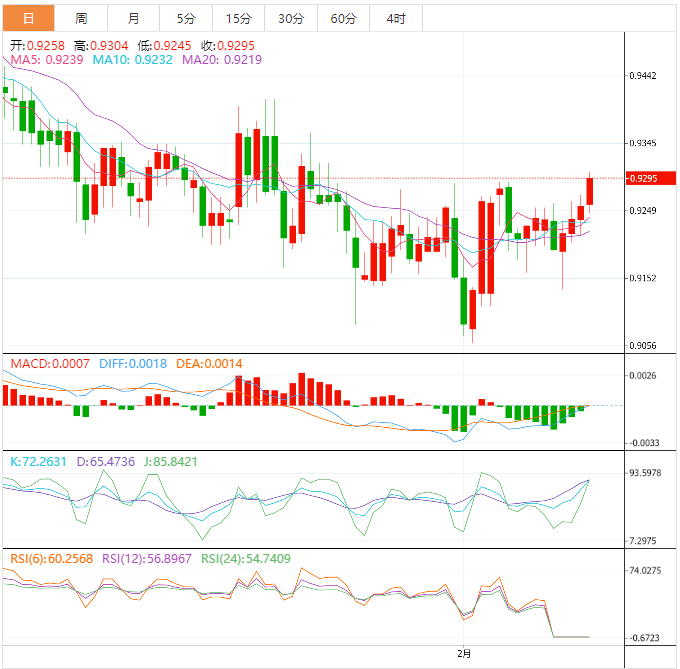Click the DIFF value in MACD panel
Image resolution: width=680 pixels, height=669 pixels.
tap(133, 364)
